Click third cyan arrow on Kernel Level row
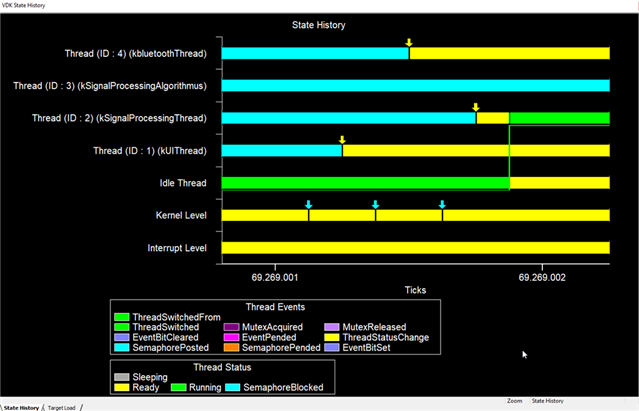This screenshot has width=639, height=411. [x=442, y=204]
